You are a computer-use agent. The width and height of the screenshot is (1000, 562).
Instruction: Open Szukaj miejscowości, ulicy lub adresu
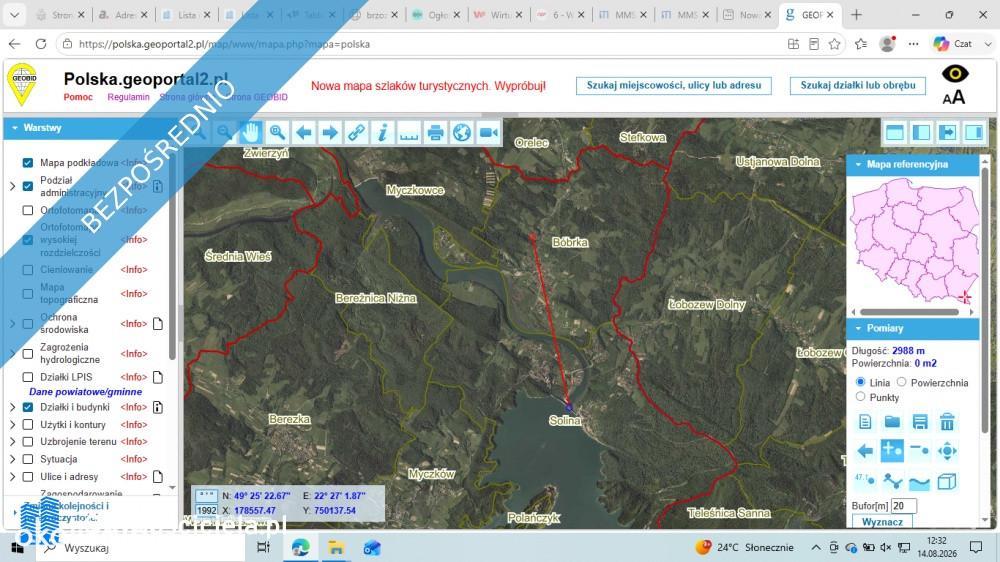(x=673, y=85)
